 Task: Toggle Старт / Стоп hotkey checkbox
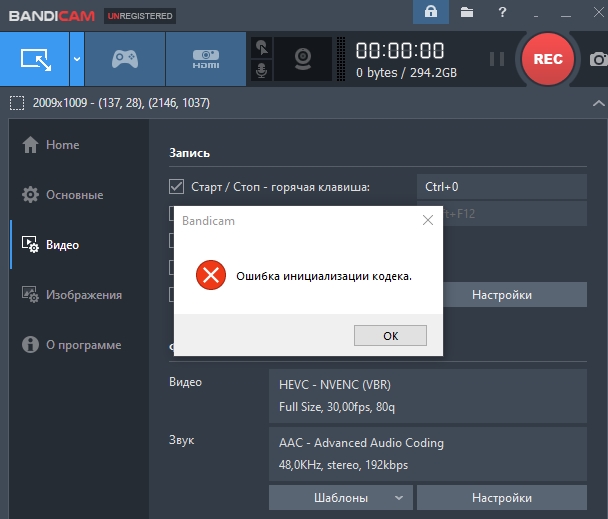coord(176,187)
